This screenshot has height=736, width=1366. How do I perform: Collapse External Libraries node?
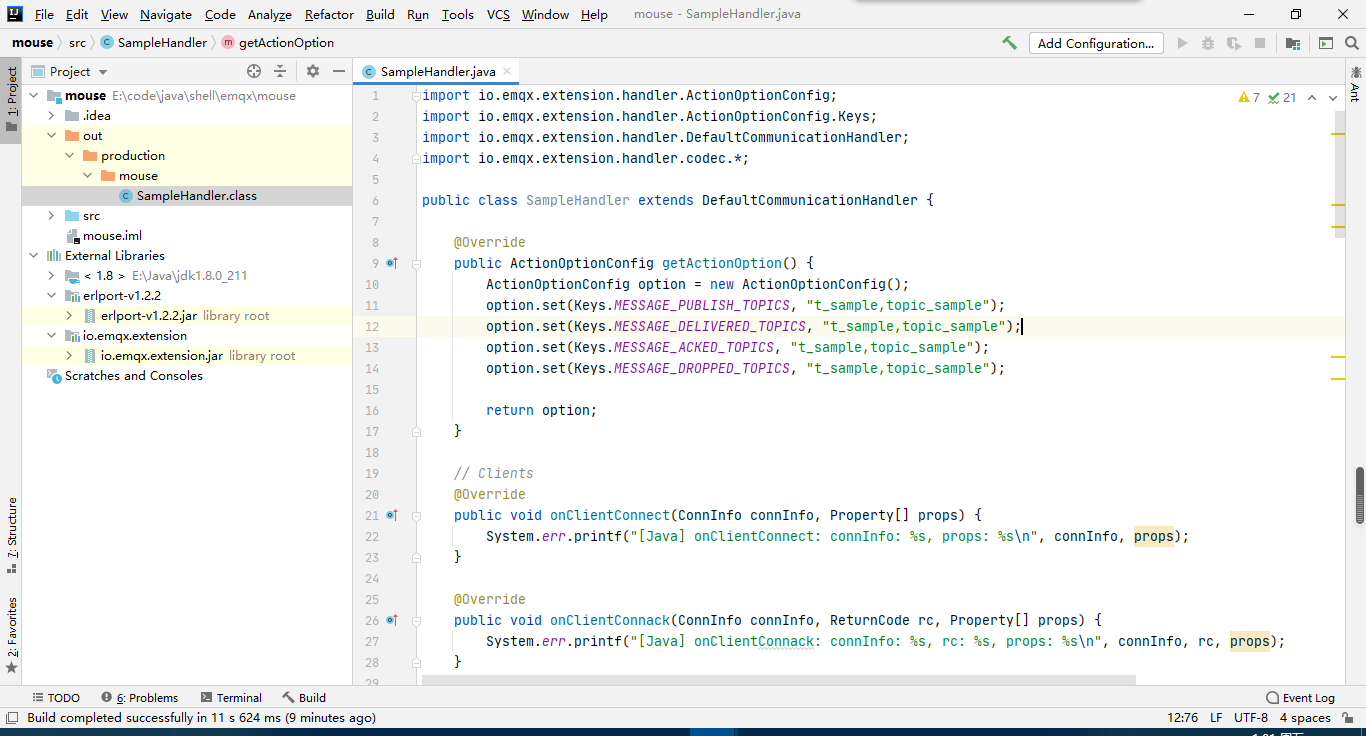click(34, 256)
